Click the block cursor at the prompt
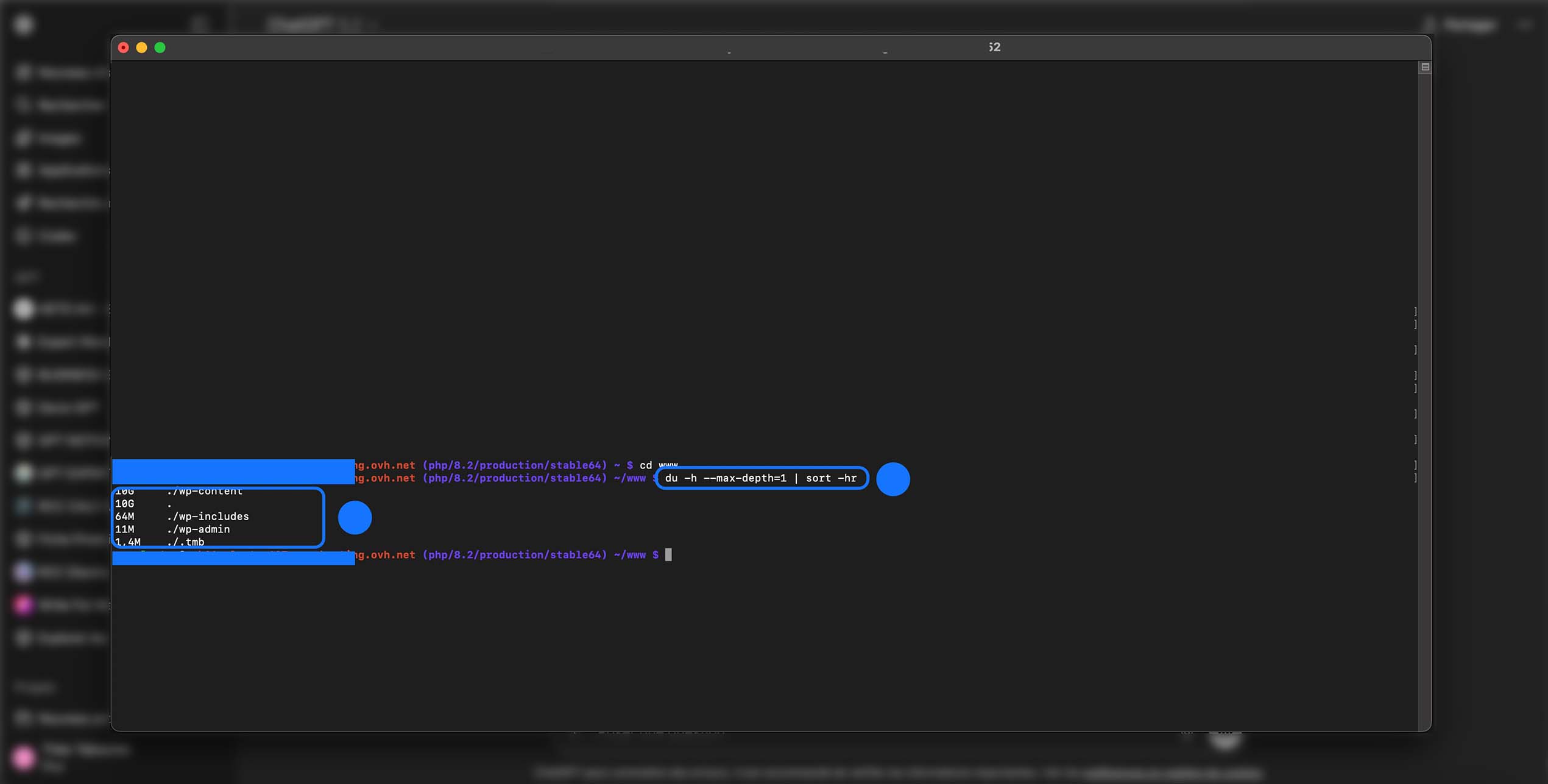 pos(668,554)
